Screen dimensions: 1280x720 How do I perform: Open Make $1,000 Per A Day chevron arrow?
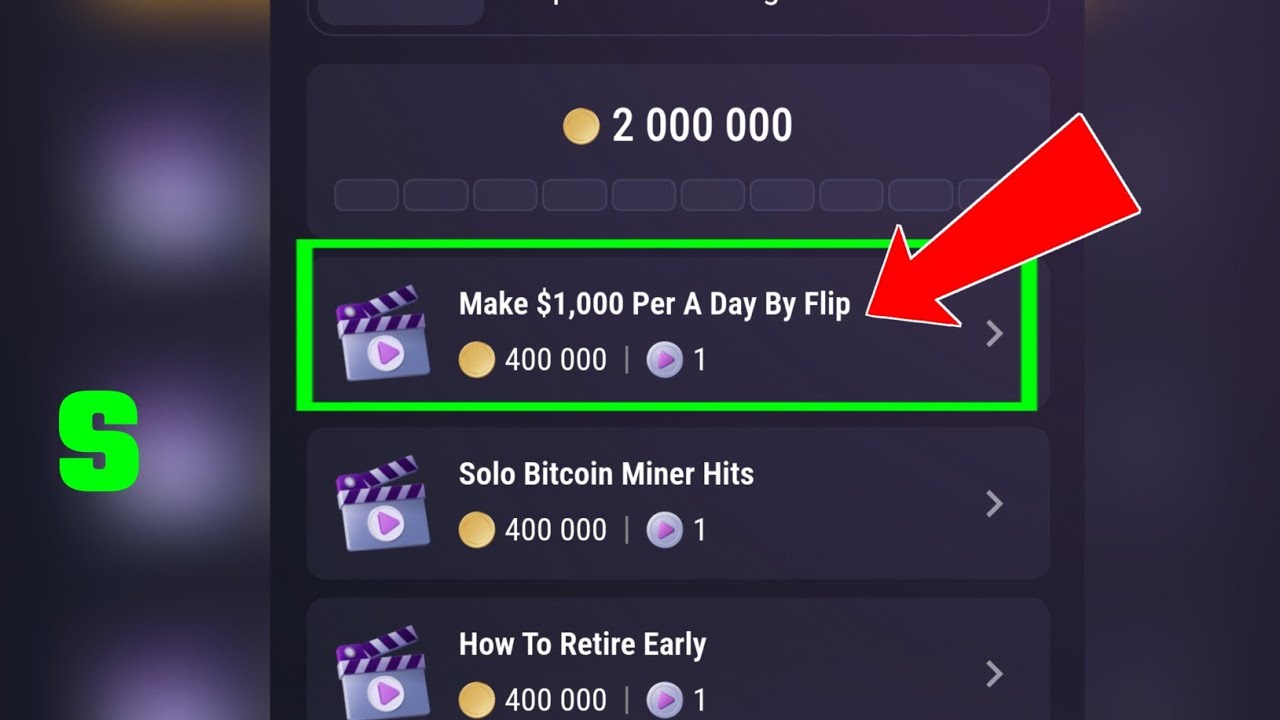[x=994, y=334]
